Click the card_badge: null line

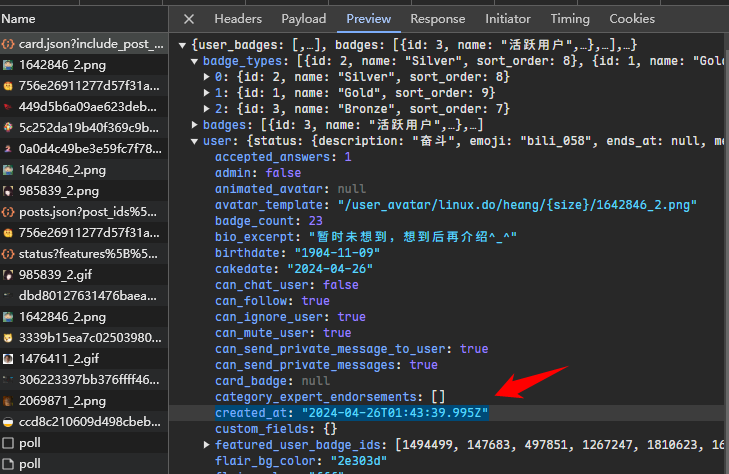[272, 381]
